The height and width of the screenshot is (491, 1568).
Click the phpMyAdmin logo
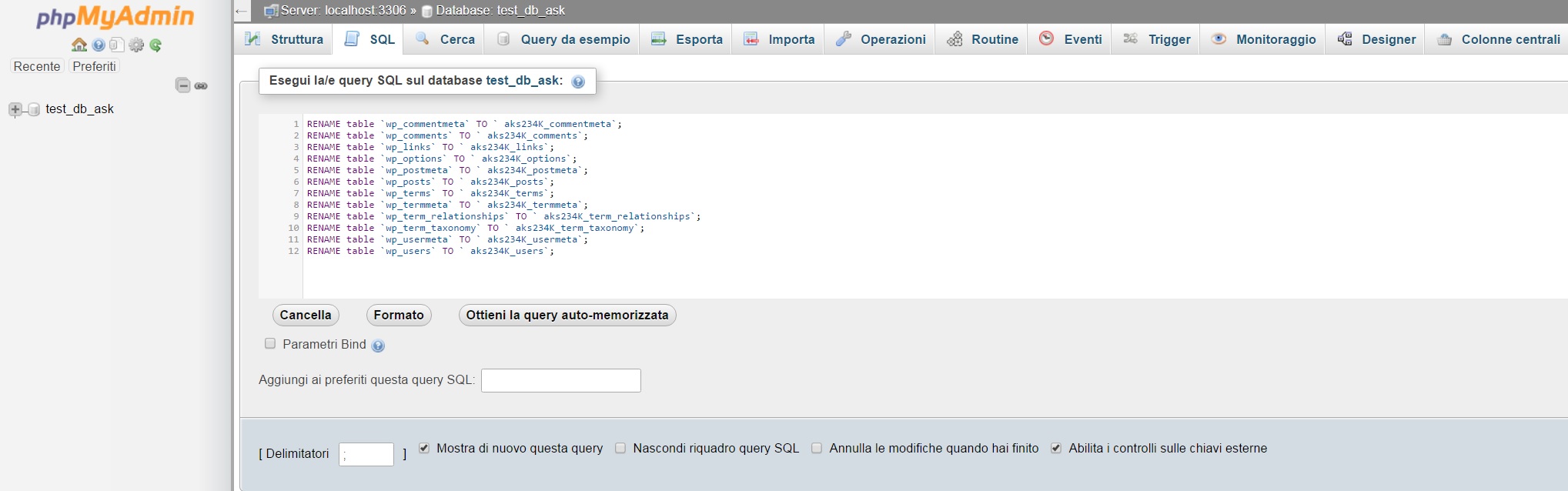(x=115, y=17)
